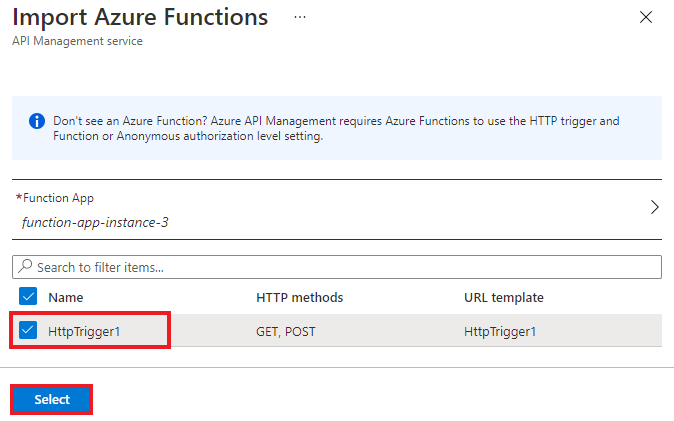Viewport: 674px width, 421px height.
Task: Click the HTTP trigger info message text
Action: coord(336,129)
